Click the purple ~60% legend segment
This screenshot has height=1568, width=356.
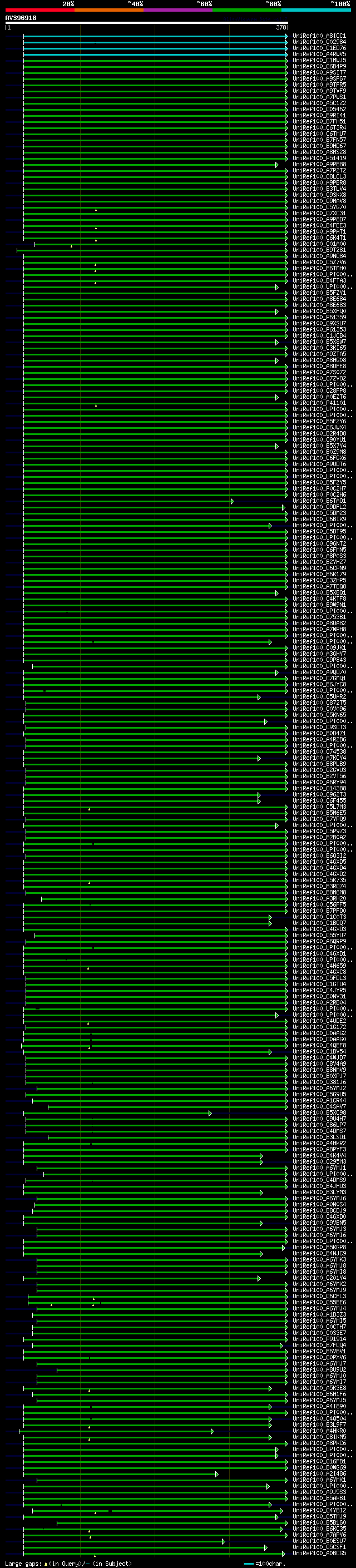[x=179, y=10]
